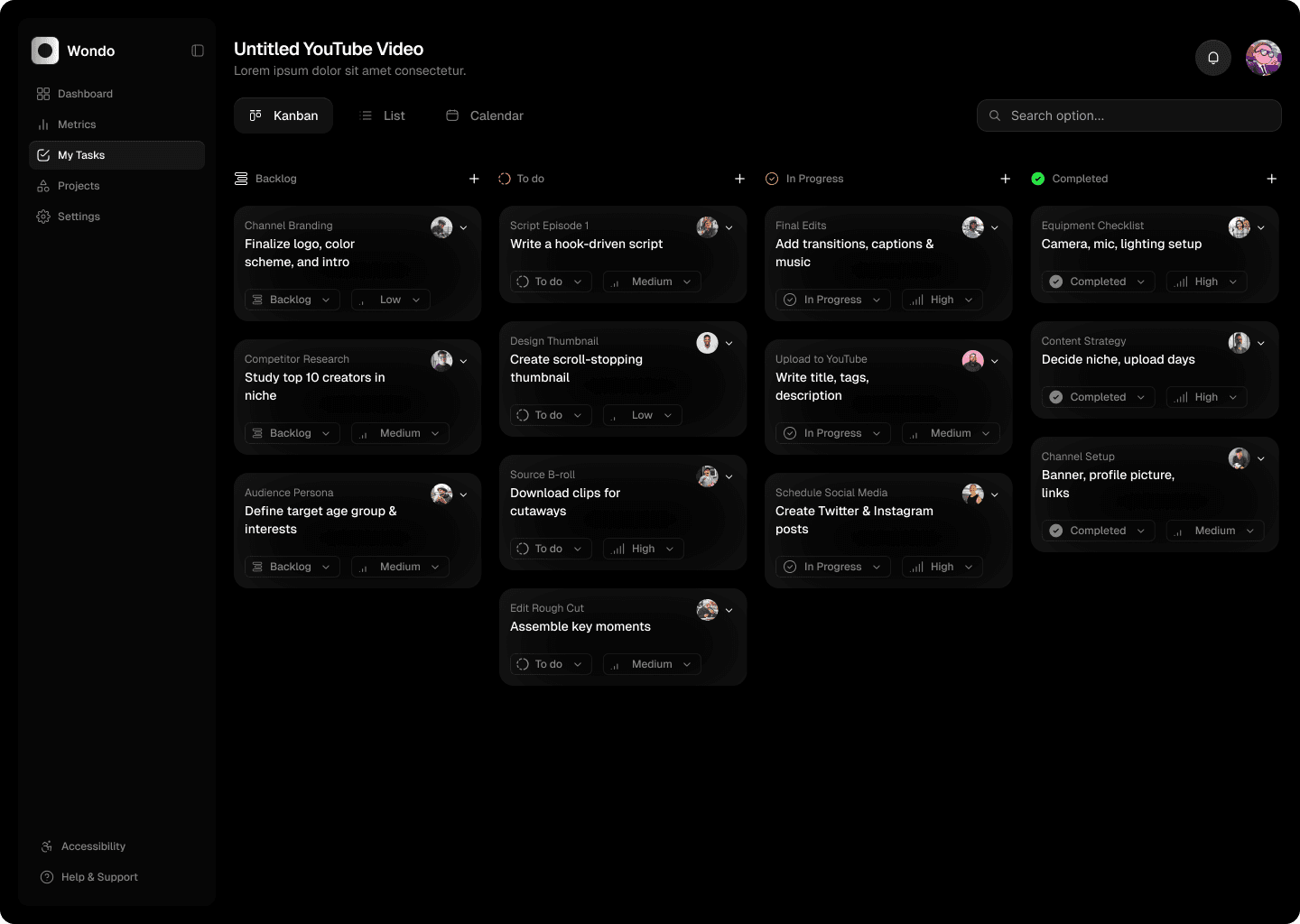Open status dropdown on Channel Branding card

(292, 300)
